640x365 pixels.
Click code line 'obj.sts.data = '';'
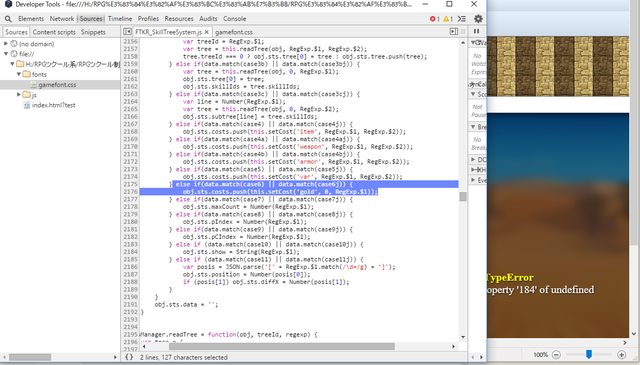(x=186, y=305)
